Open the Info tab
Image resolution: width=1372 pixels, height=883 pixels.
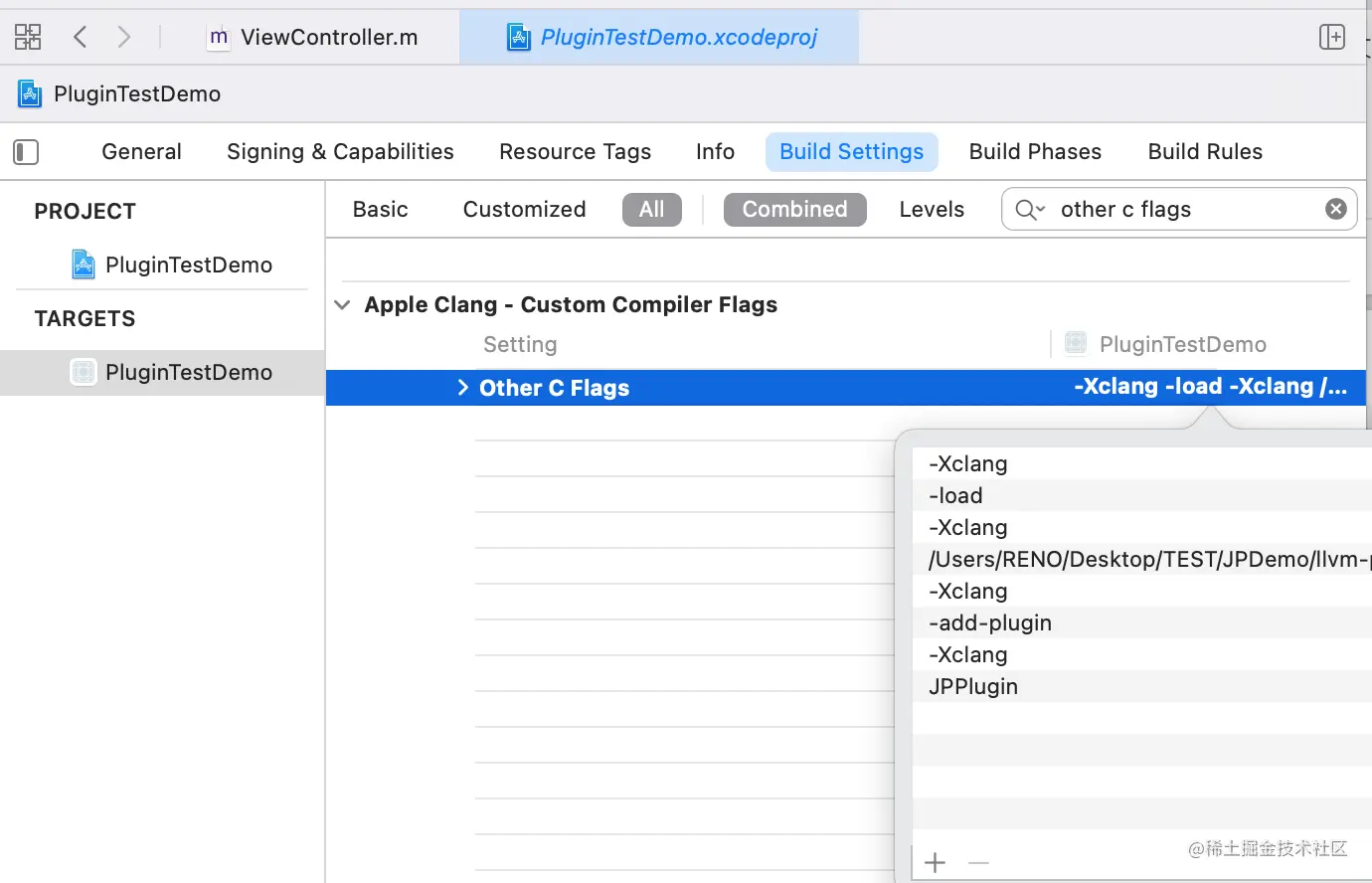pos(715,151)
